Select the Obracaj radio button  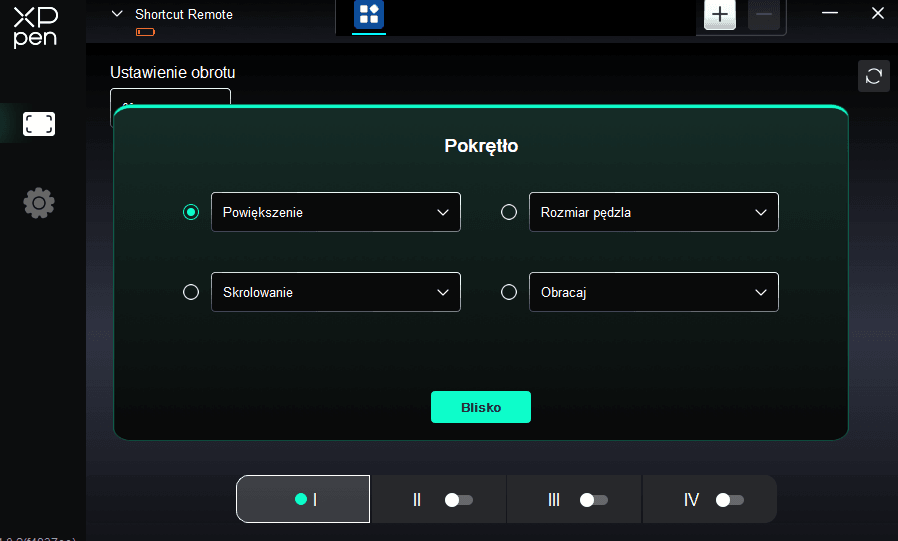[509, 292]
